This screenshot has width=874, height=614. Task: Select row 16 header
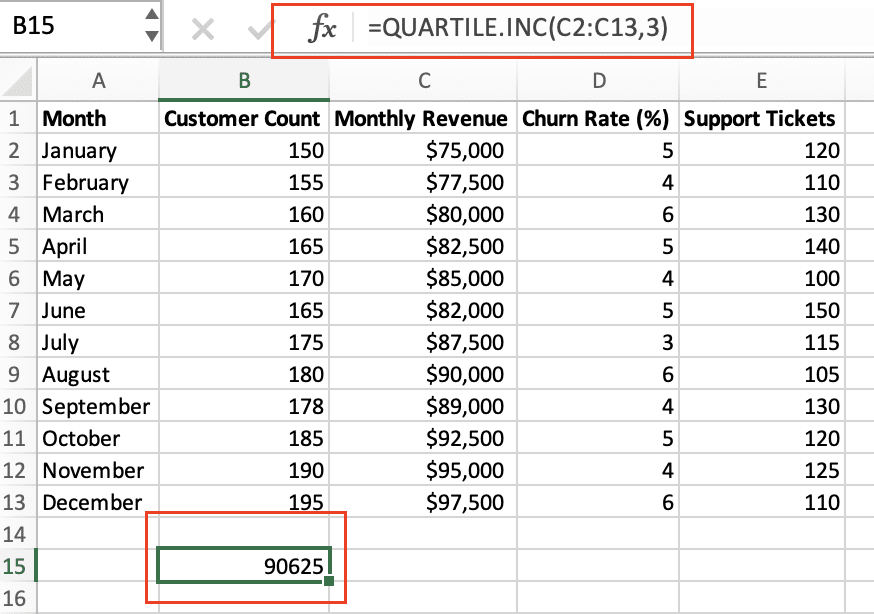(18, 598)
